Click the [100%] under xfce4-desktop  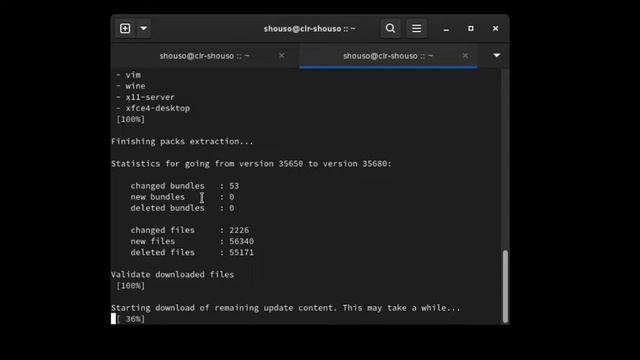click(131, 119)
